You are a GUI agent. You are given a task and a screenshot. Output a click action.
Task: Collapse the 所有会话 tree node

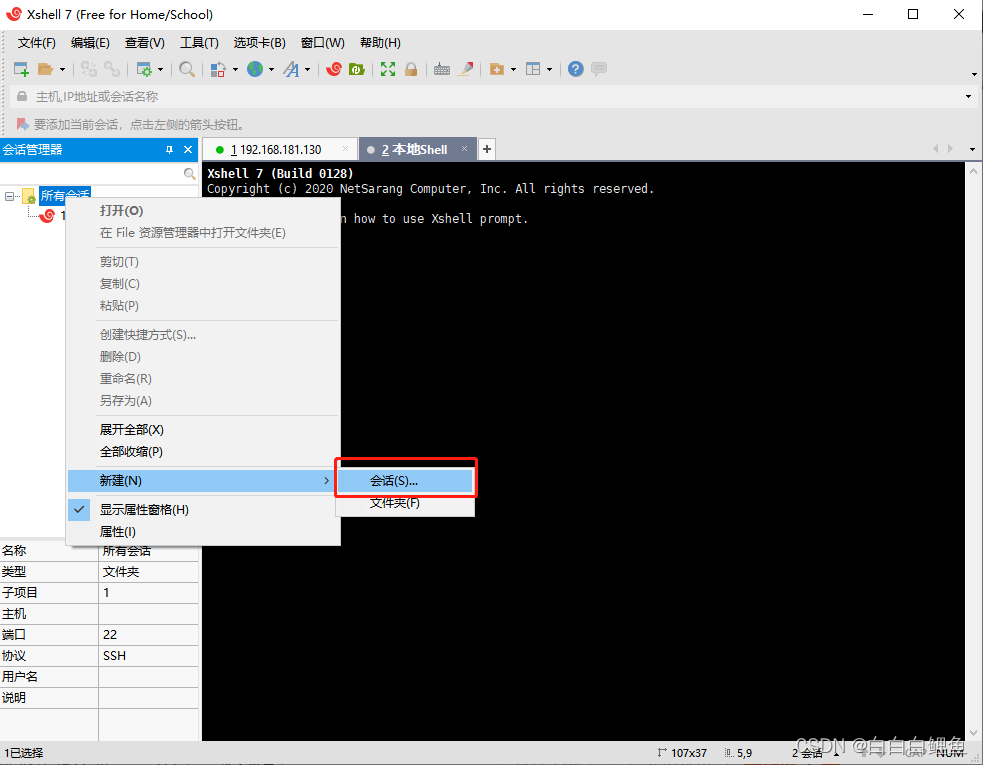pos(9,196)
